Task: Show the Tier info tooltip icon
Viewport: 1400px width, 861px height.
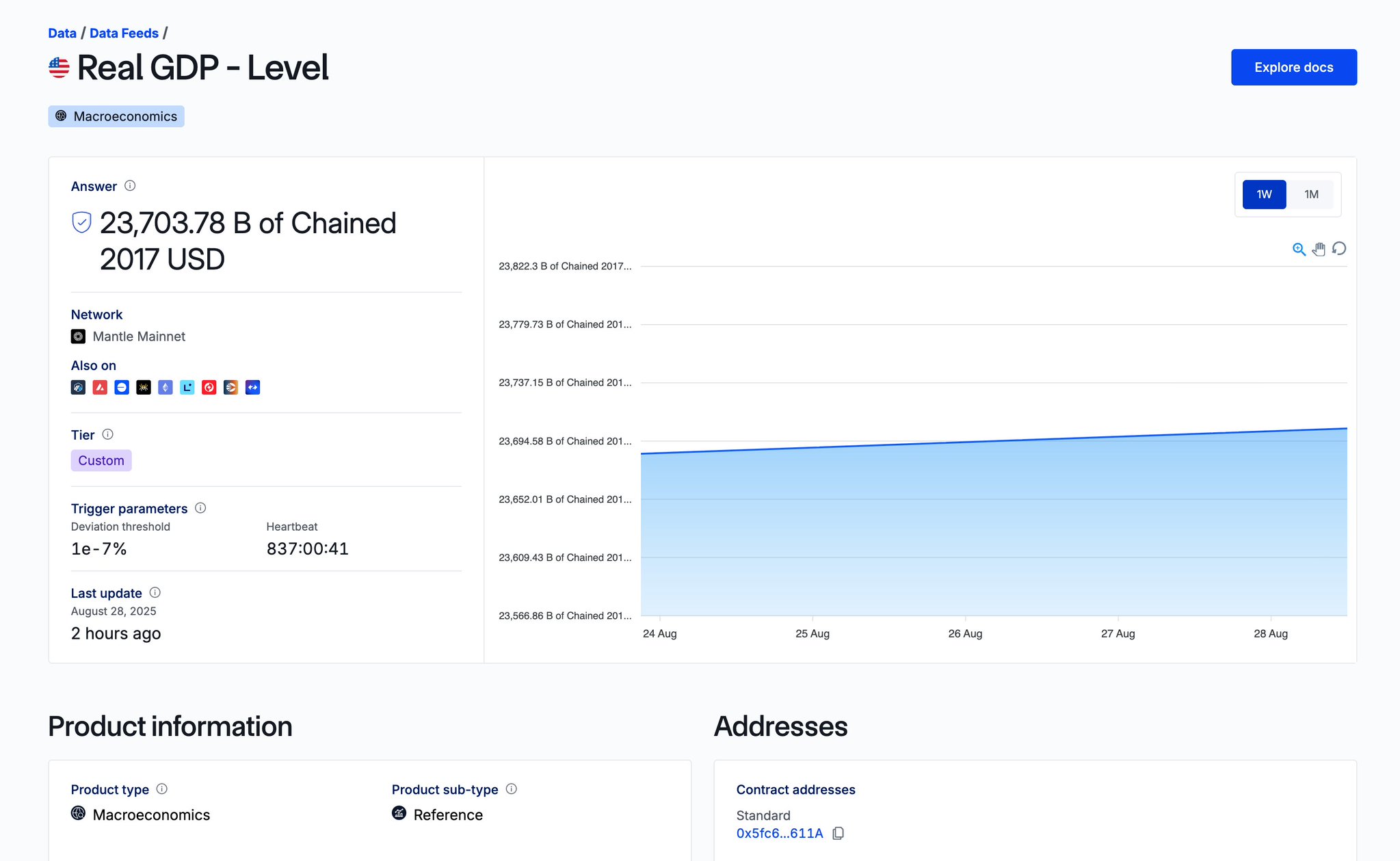Action: [x=107, y=434]
